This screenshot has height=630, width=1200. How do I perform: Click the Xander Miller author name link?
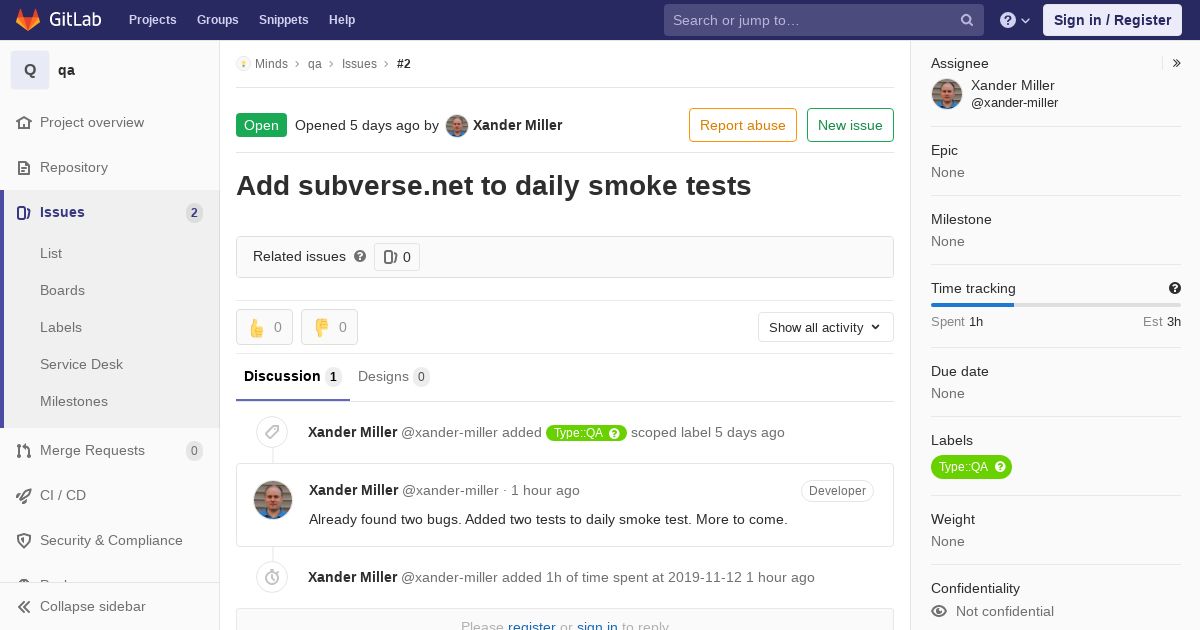517,125
